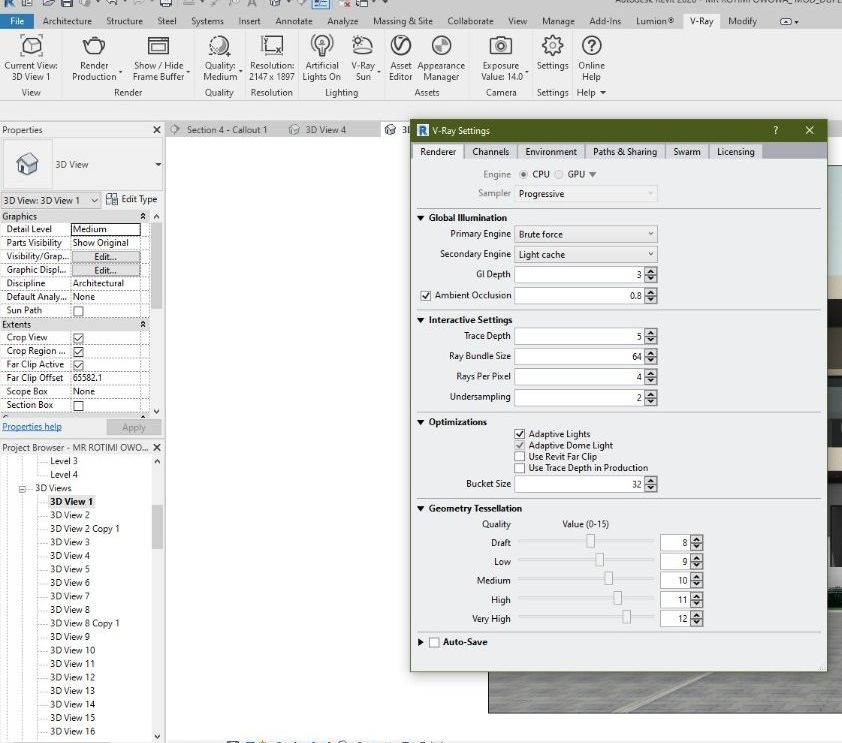Switch to the Channels tab
Viewport: 842px width, 743px height.
tap(490, 152)
